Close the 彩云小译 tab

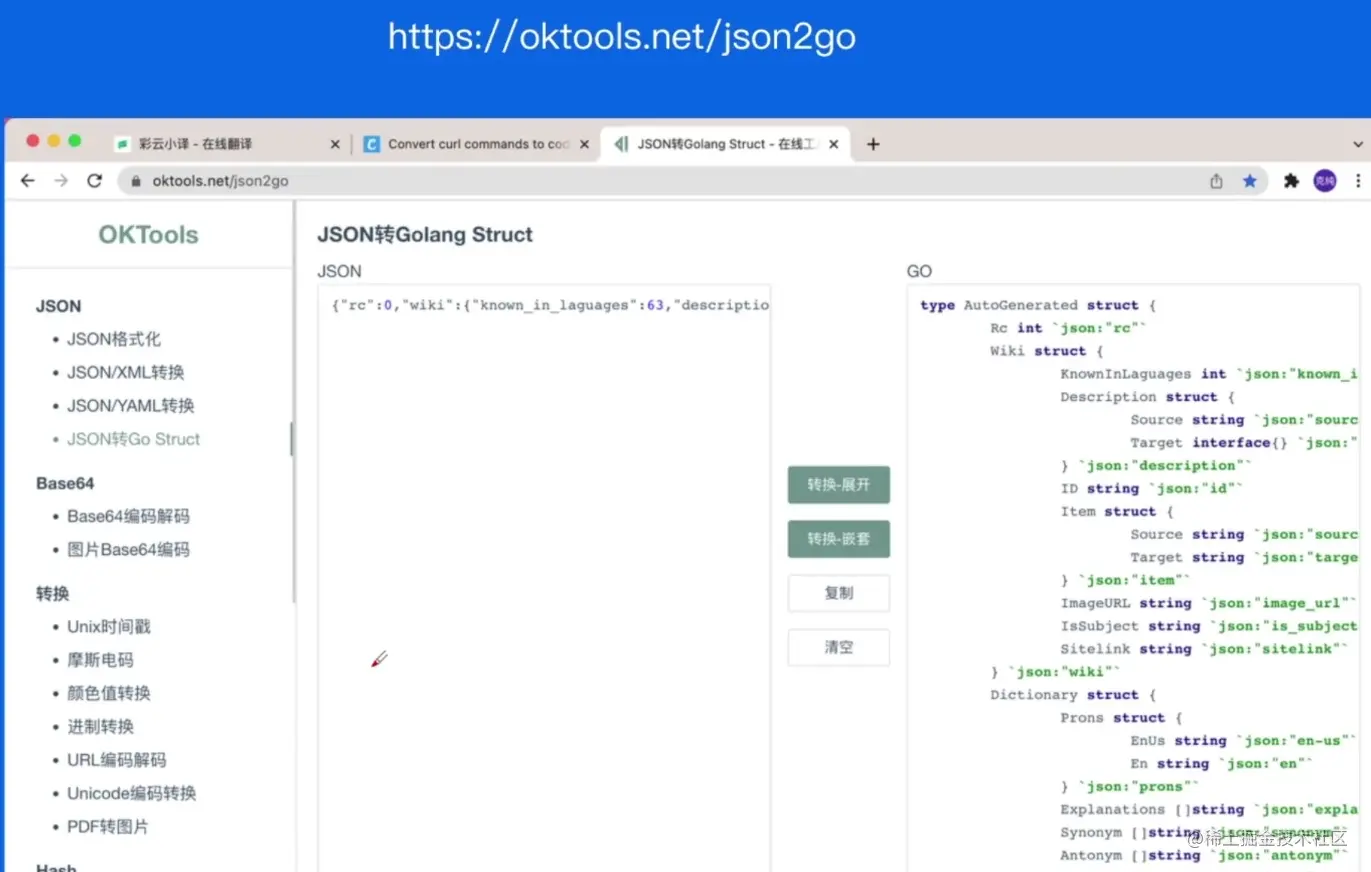coord(335,144)
